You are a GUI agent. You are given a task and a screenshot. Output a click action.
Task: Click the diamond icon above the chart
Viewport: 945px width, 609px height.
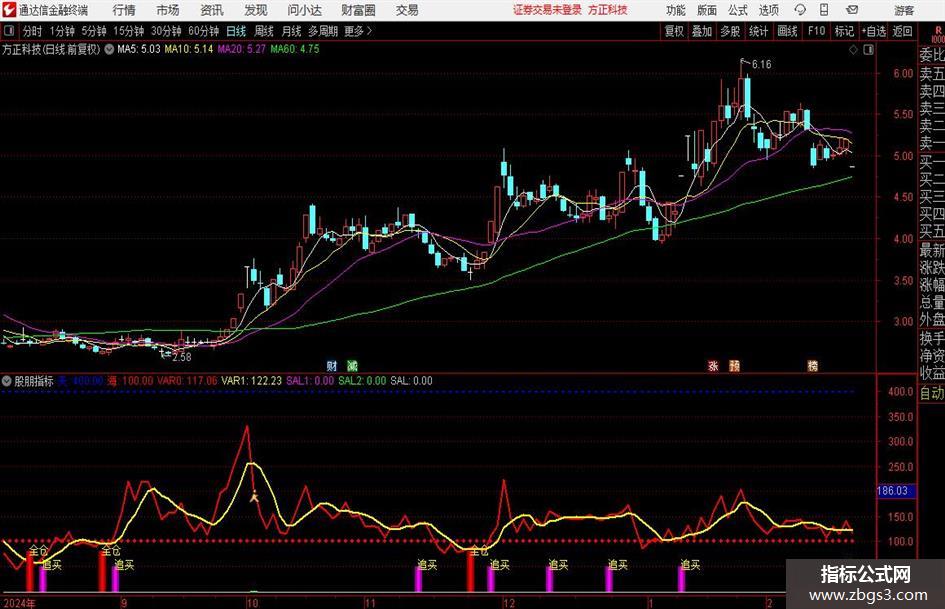coord(853,50)
